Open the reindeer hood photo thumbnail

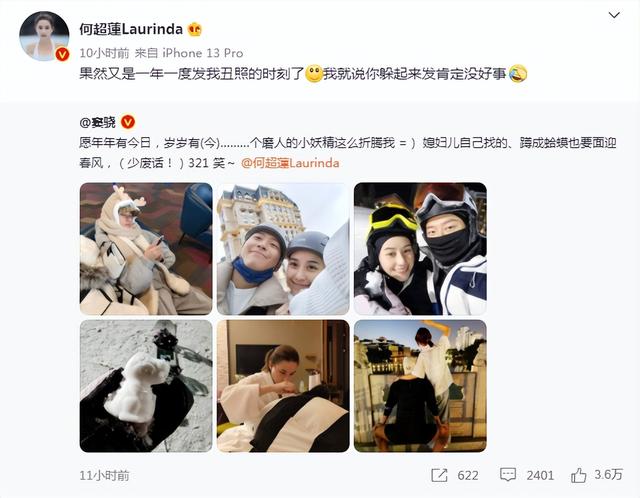(146, 249)
